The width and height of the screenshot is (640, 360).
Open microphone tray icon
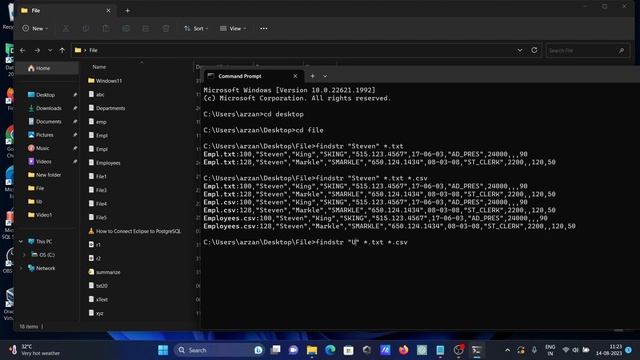coord(534,350)
